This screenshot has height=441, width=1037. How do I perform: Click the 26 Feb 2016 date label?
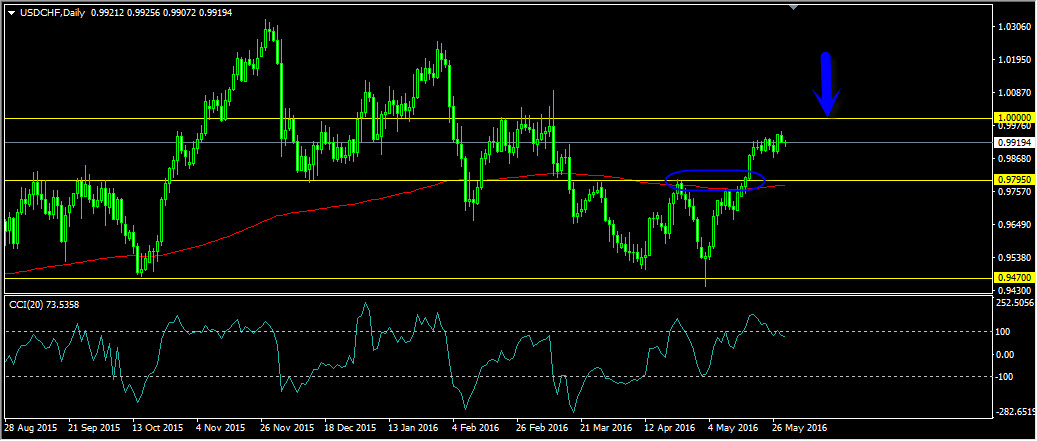pos(542,428)
